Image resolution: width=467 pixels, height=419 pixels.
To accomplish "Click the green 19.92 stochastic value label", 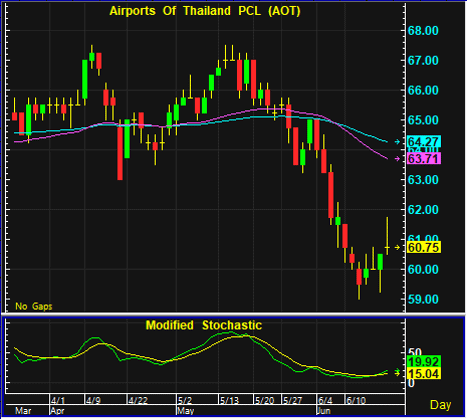I will click(x=424, y=361).
